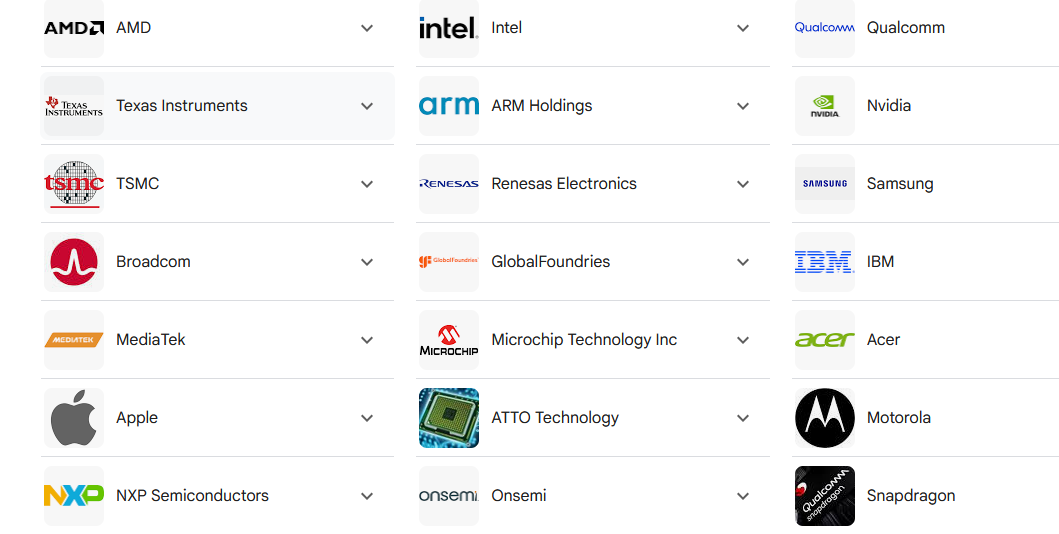This screenshot has height=534, width=1059.
Task: Click the gray Apple logo
Action: (x=74, y=418)
